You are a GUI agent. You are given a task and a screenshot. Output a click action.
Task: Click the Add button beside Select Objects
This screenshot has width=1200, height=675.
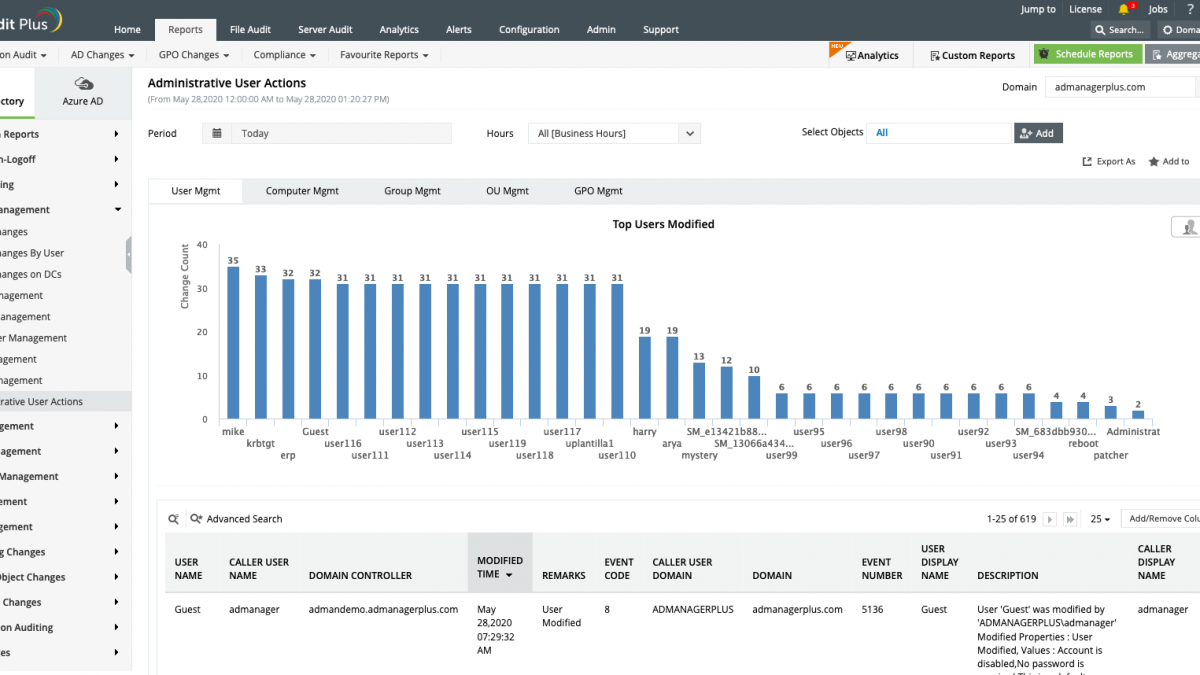[1038, 133]
